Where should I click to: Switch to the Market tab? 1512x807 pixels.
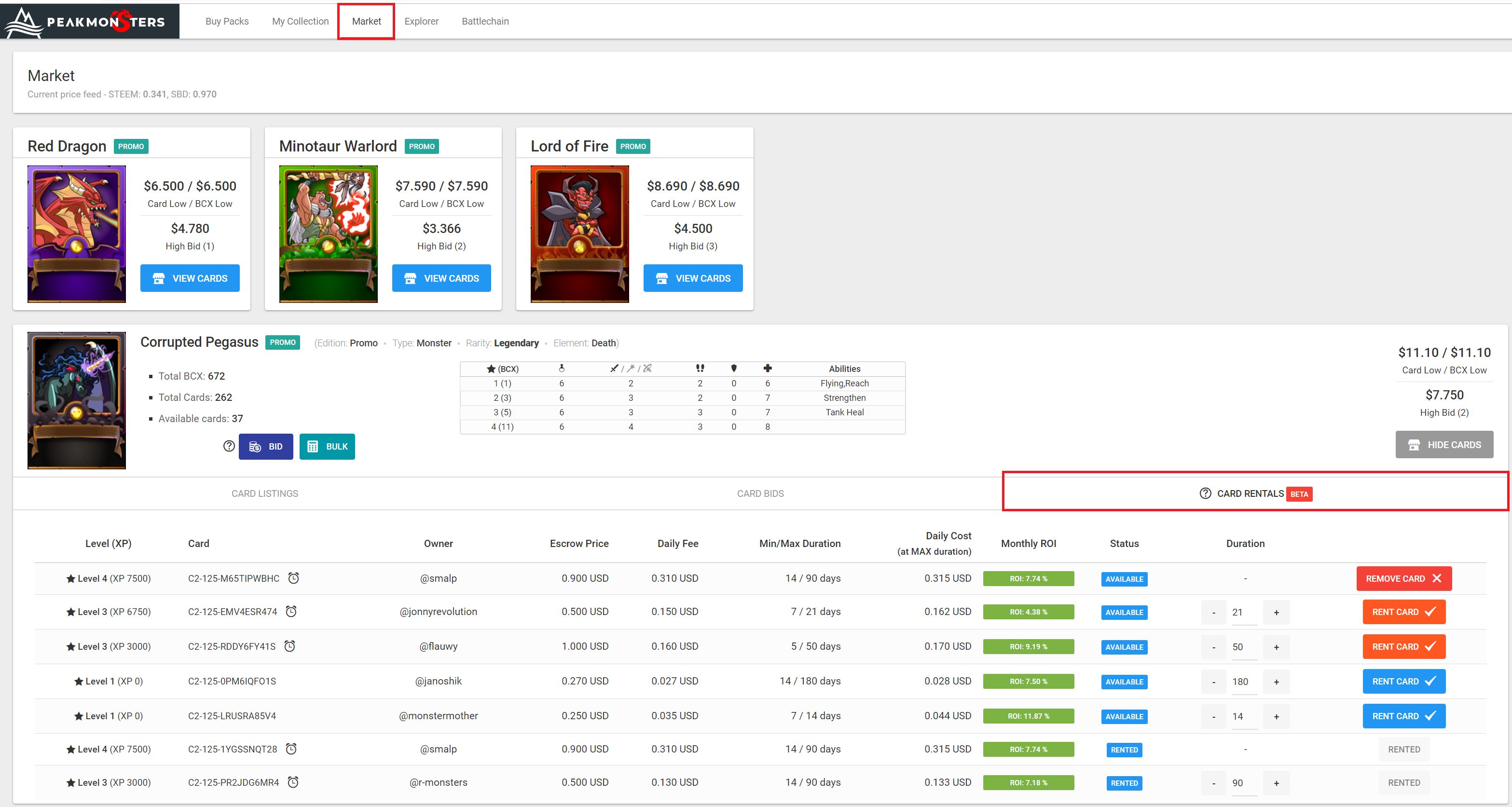click(x=366, y=21)
